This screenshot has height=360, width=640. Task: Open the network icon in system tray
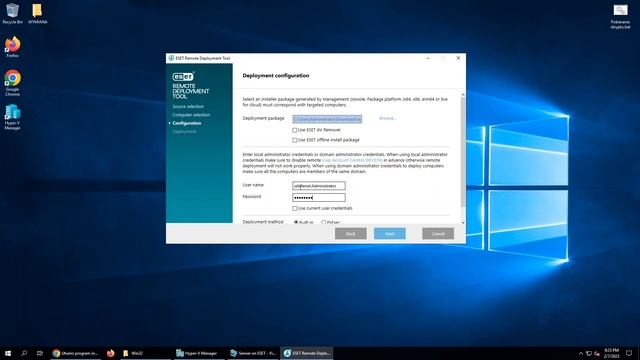pyautogui.click(x=589, y=353)
